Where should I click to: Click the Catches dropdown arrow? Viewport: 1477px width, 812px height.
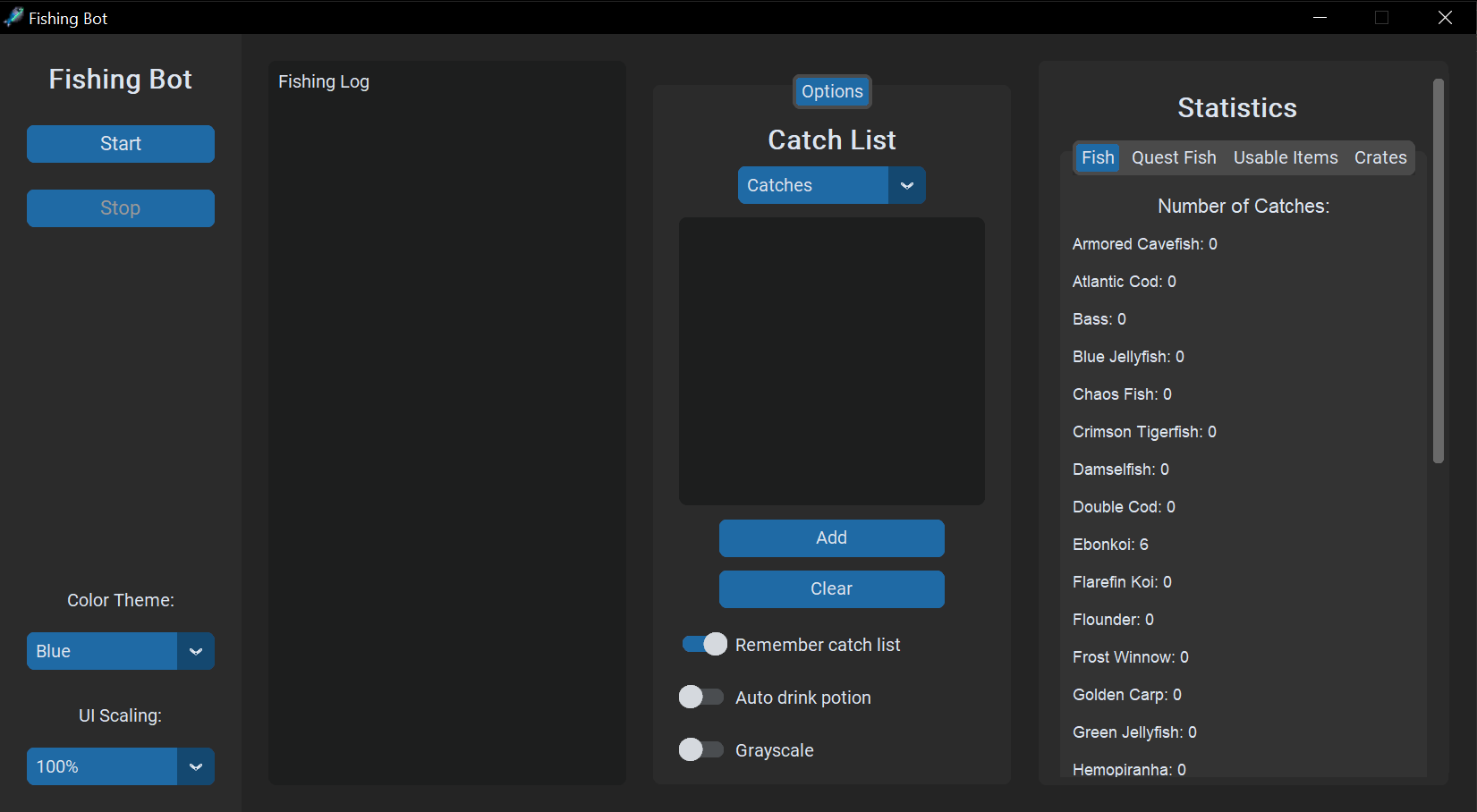coord(906,185)
